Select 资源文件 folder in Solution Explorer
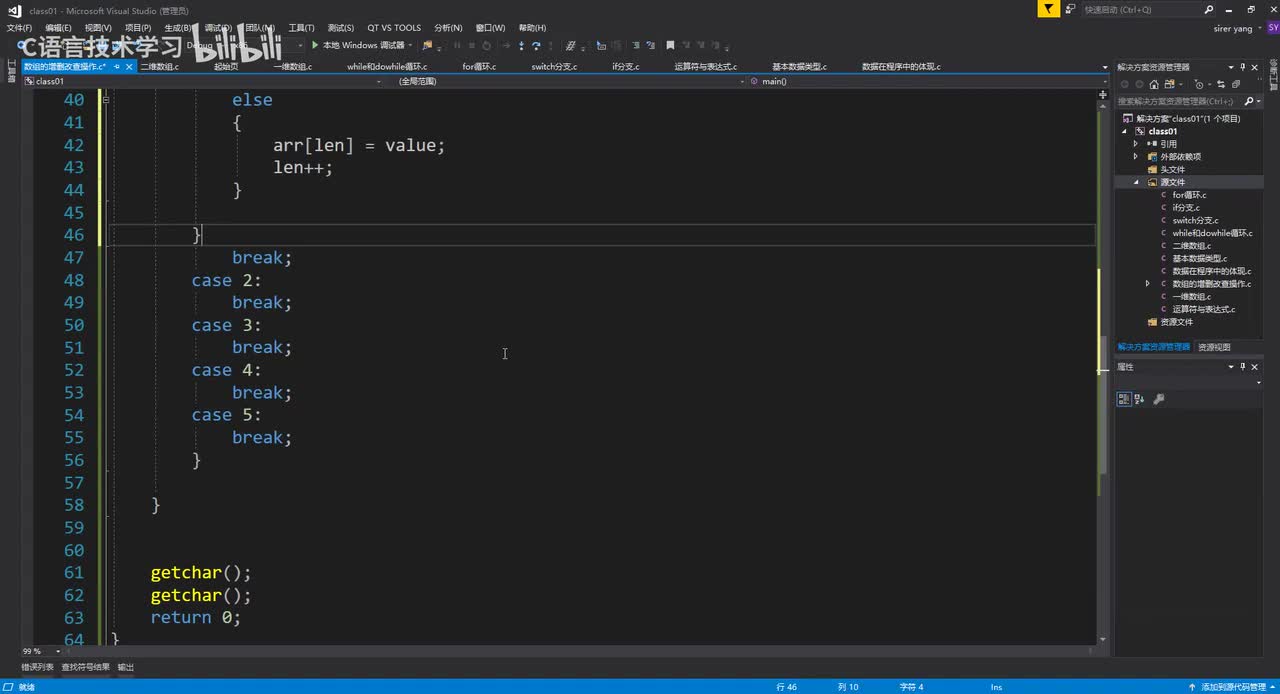Screen dimensions: 1280x694 (1176, 322)
